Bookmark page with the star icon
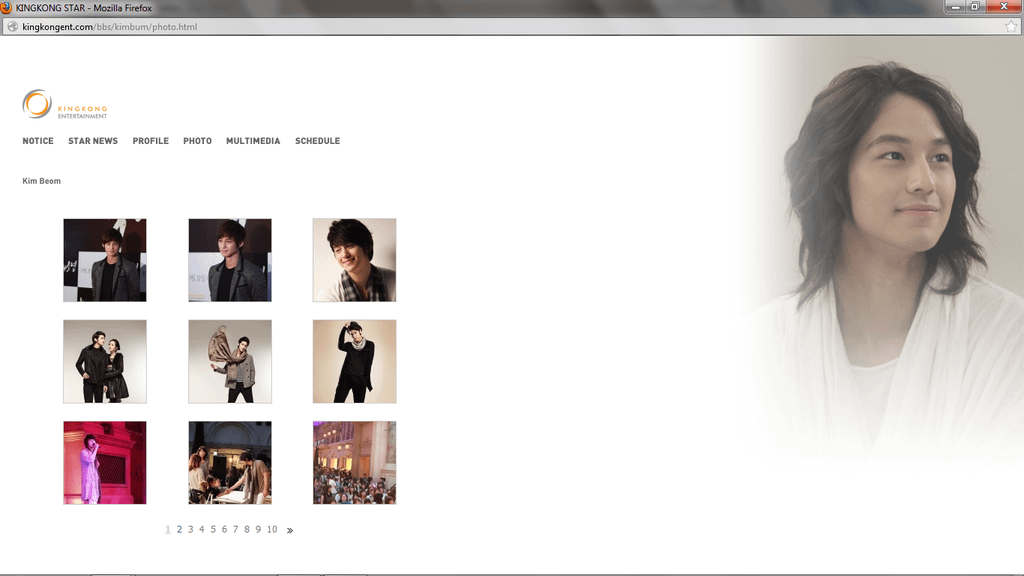 tap(1011, 27)
